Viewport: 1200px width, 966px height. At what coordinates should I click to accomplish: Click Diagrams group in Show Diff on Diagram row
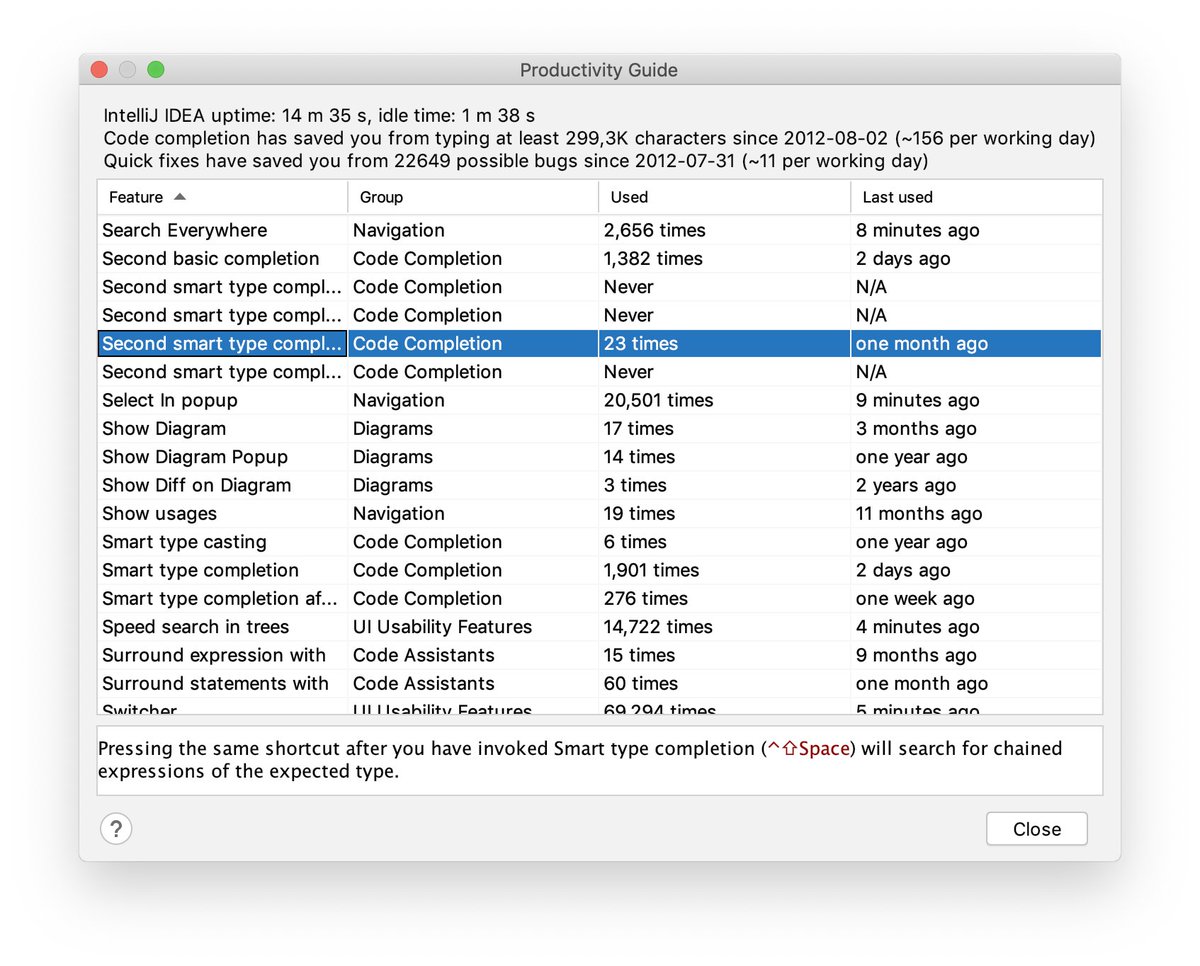coord(473,485)
